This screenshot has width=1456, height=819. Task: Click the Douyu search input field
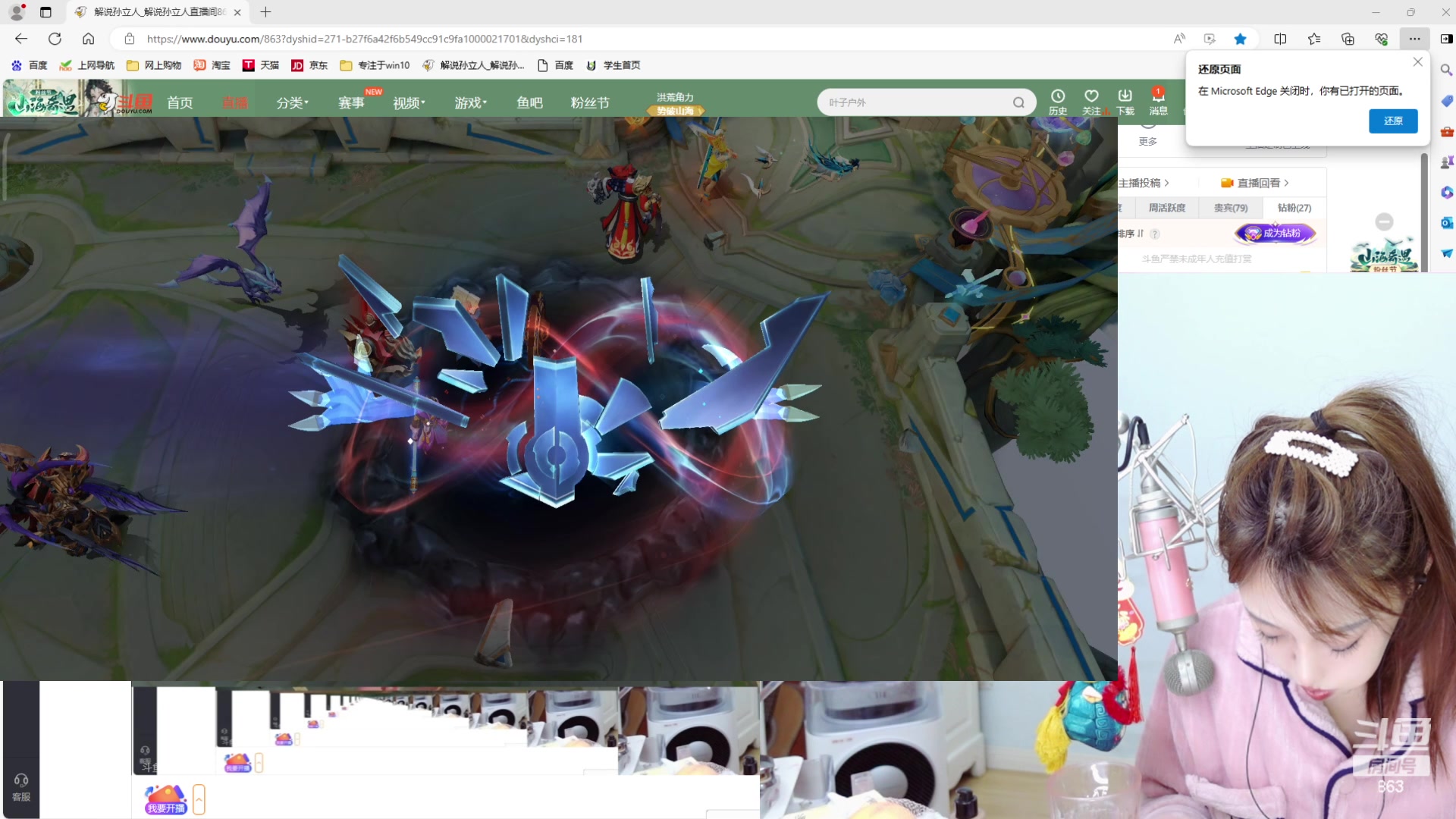point(916,102)
